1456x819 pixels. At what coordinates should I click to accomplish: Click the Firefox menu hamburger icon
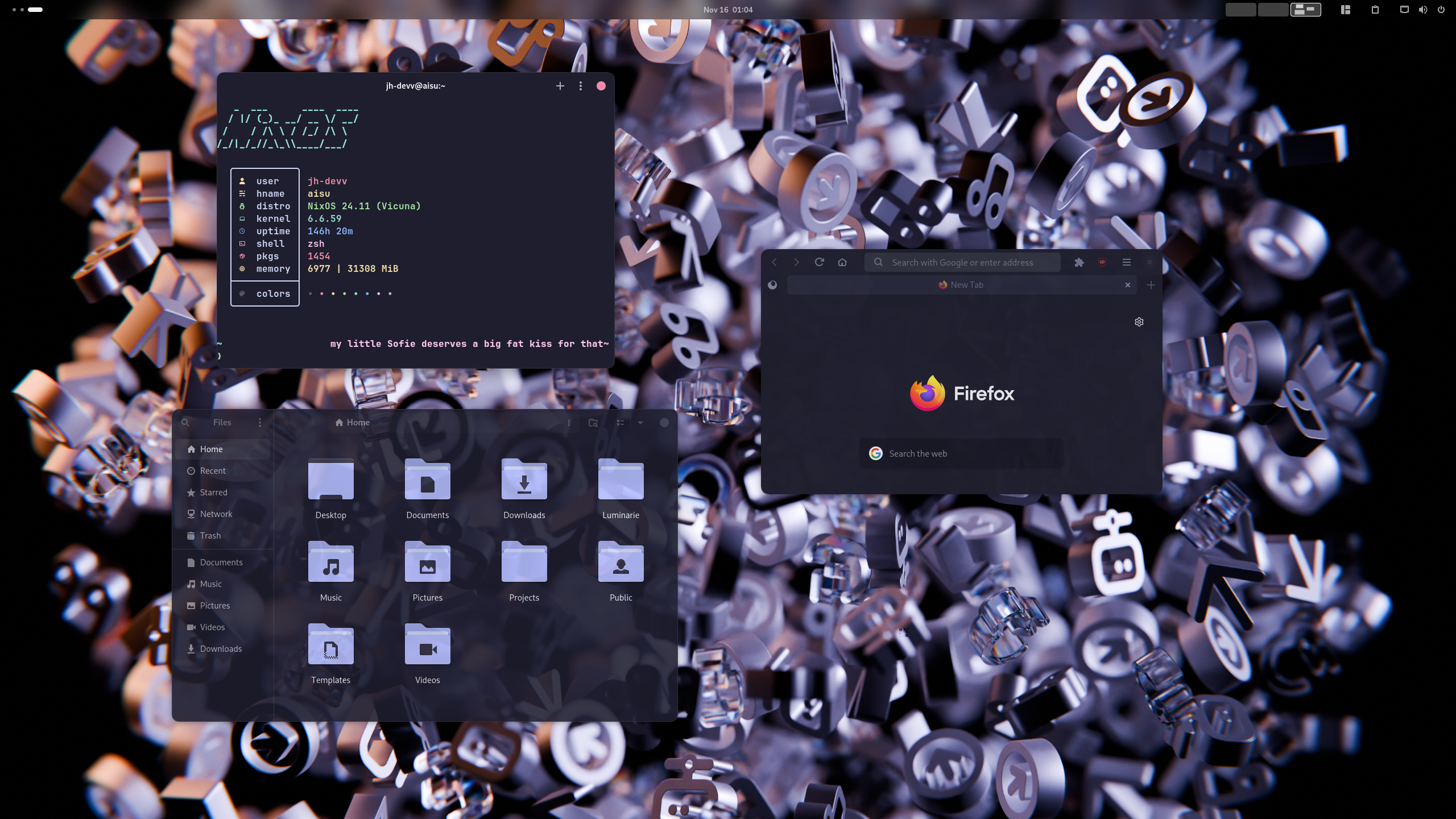coord(1126,262)
